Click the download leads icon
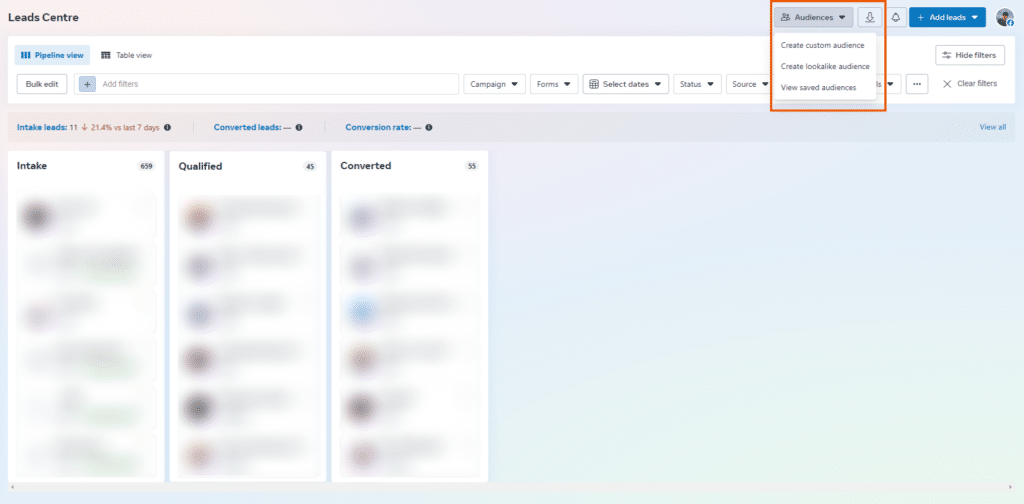This screenshot has width=1024, height=504. pyautogui.click(x=870, y=17)
